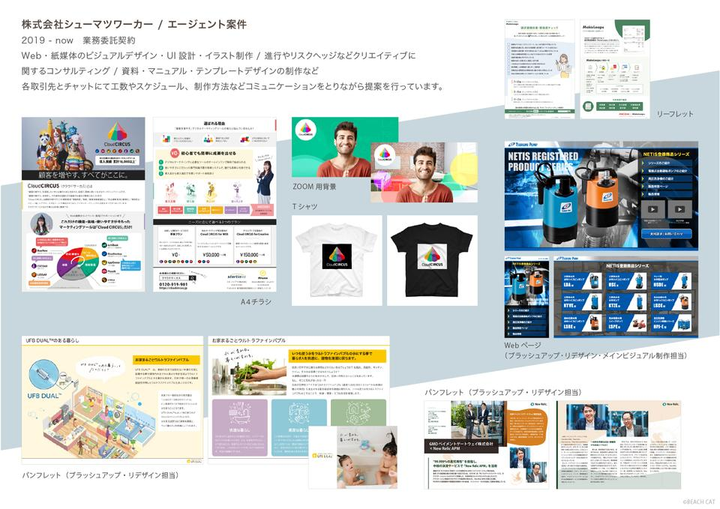Click the small NETIS mobile page preview
720x509 pixels.
point(527,297)
